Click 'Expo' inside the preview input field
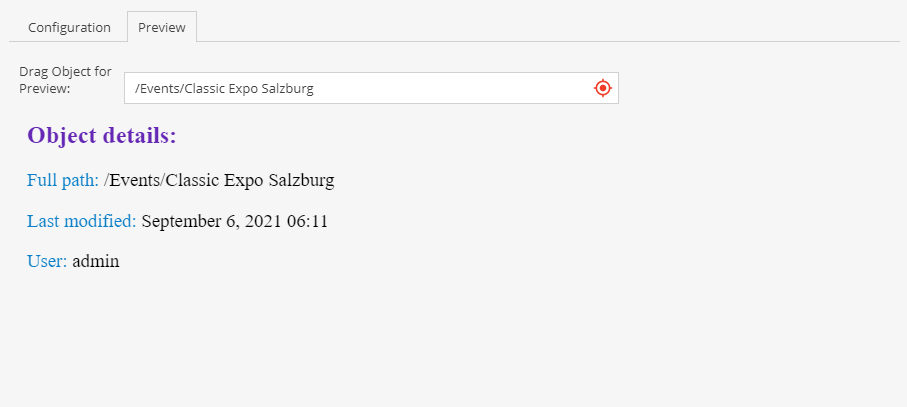The image size is (907, 407). tap(241, 89)
